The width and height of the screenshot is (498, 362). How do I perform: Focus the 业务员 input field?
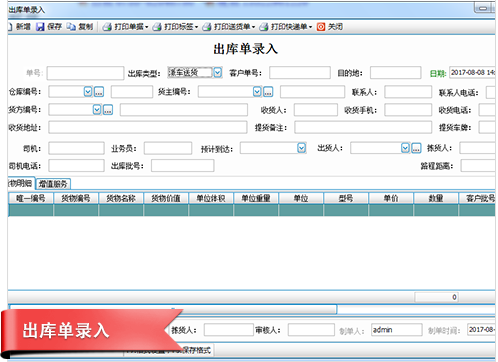pos(168,148)
